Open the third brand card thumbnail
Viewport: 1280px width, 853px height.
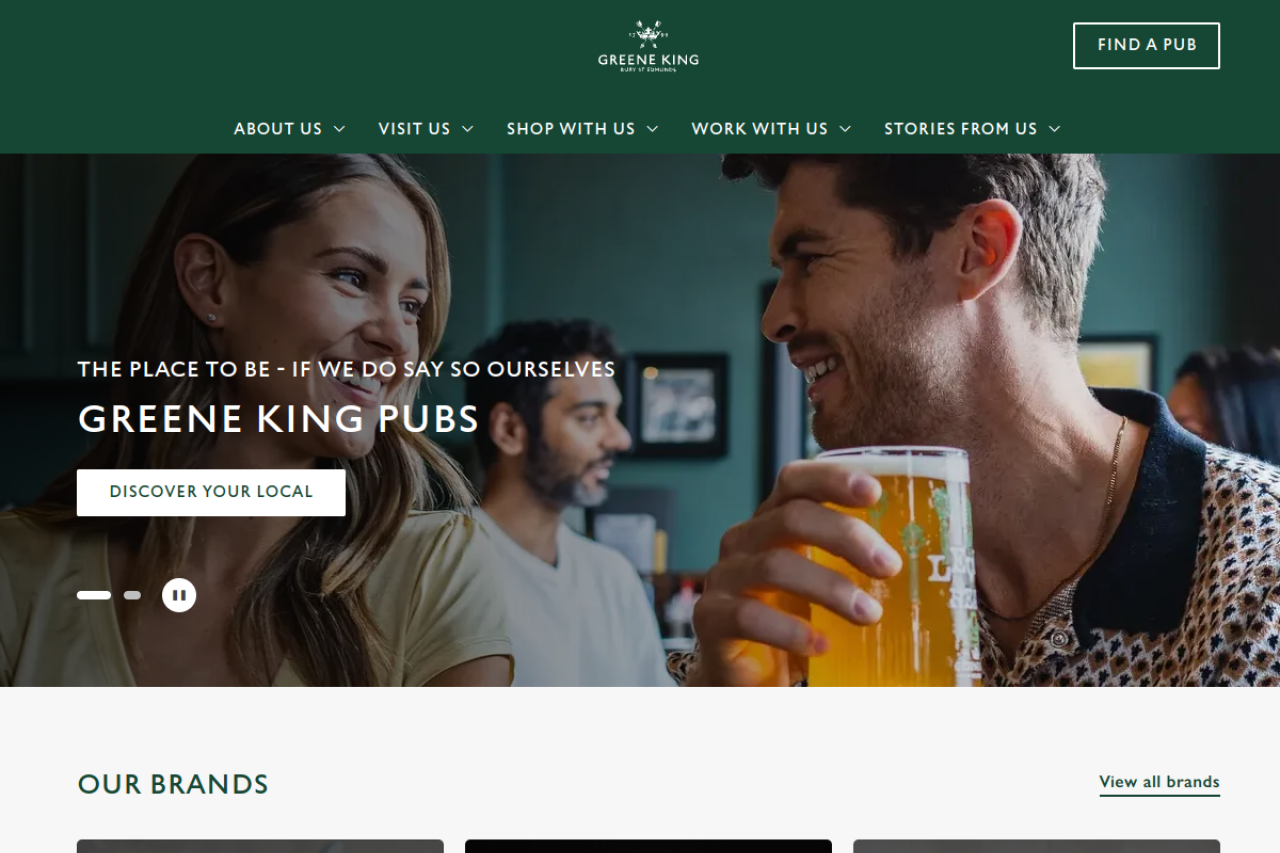point(1036,846)
